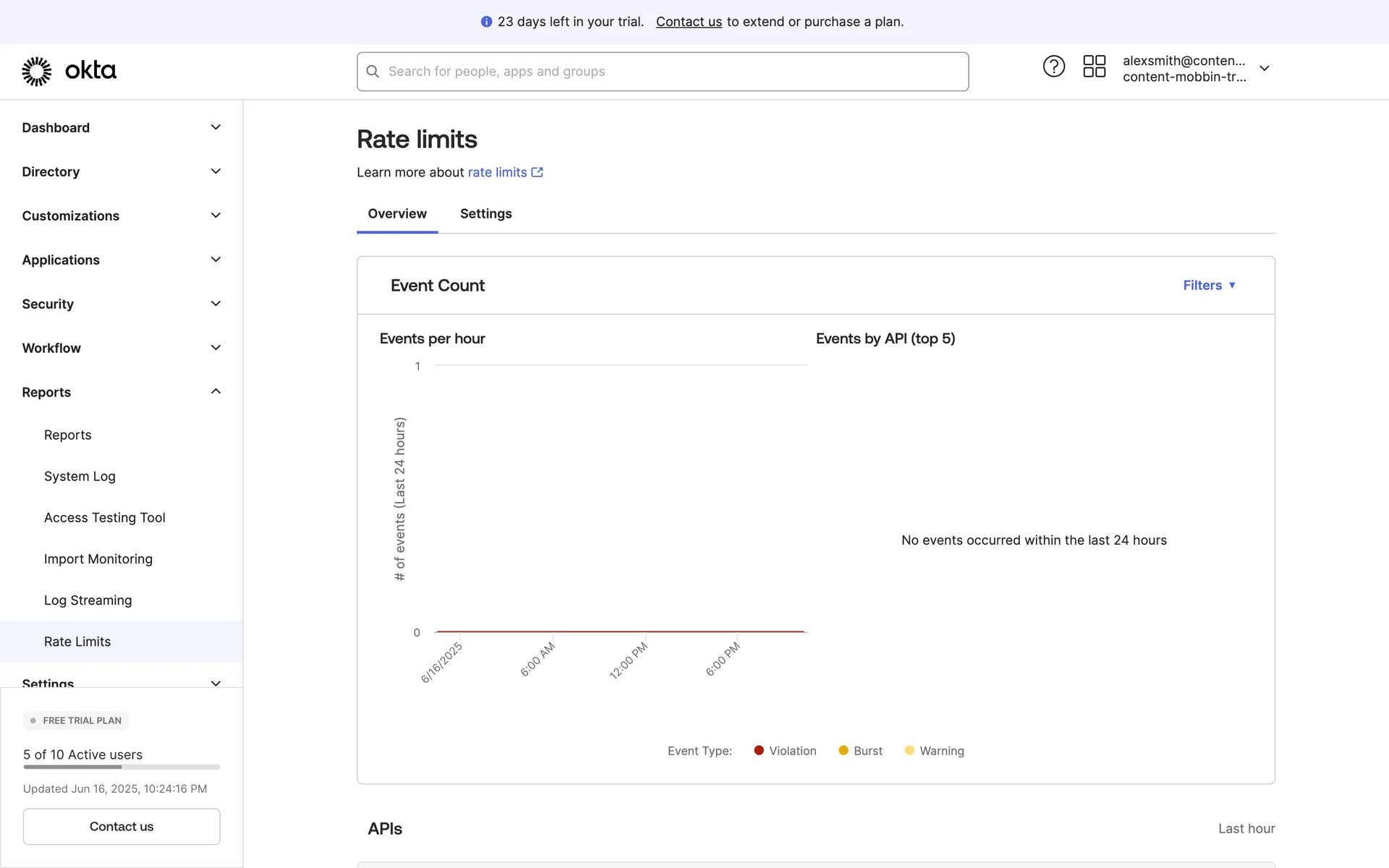Toggle the Warning legend marker
Screen dimensions: 1389x868
[x=909, y=751]
